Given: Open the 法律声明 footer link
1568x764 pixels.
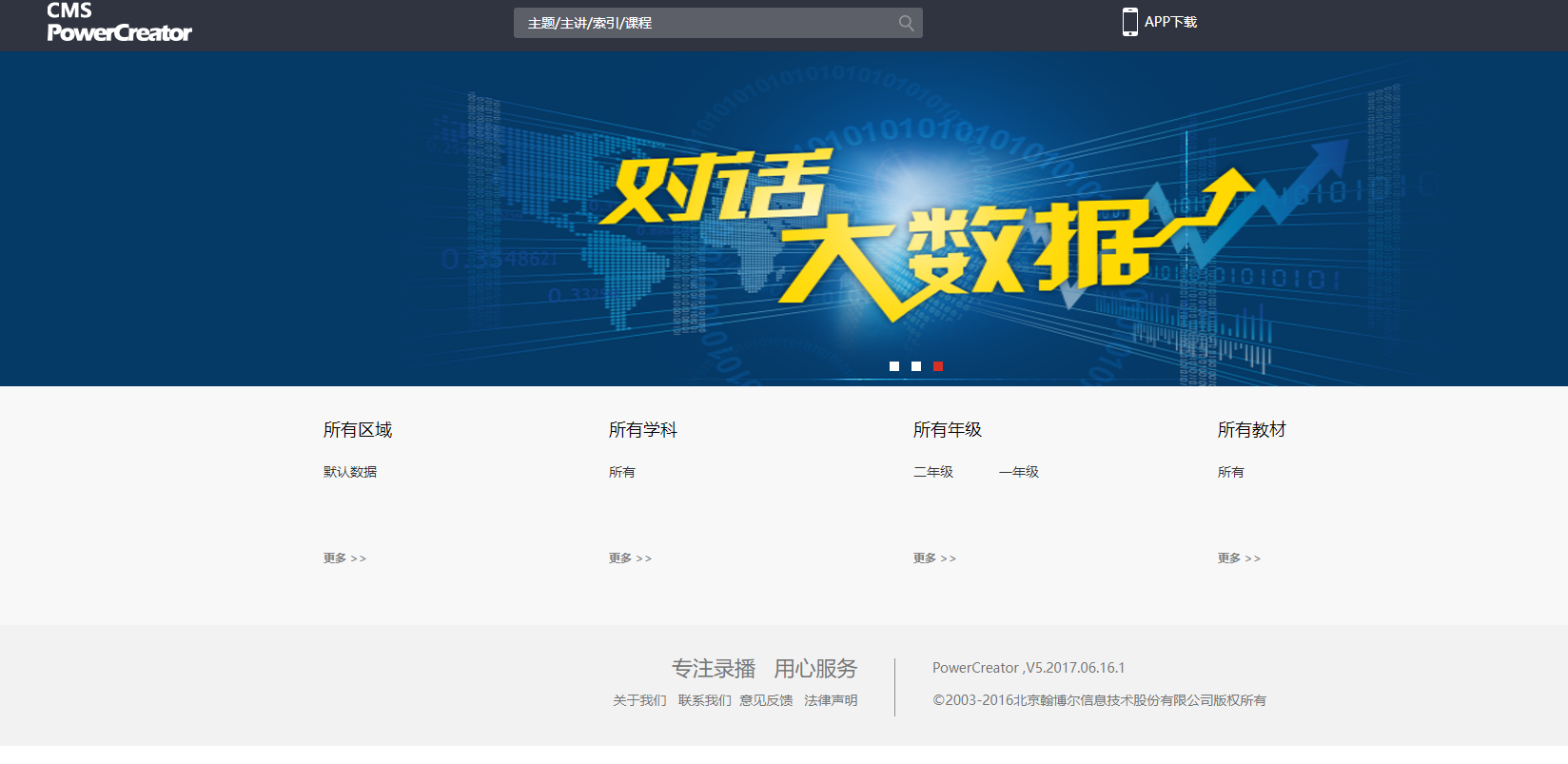Looking at the screenshot, I should point(831,700).
